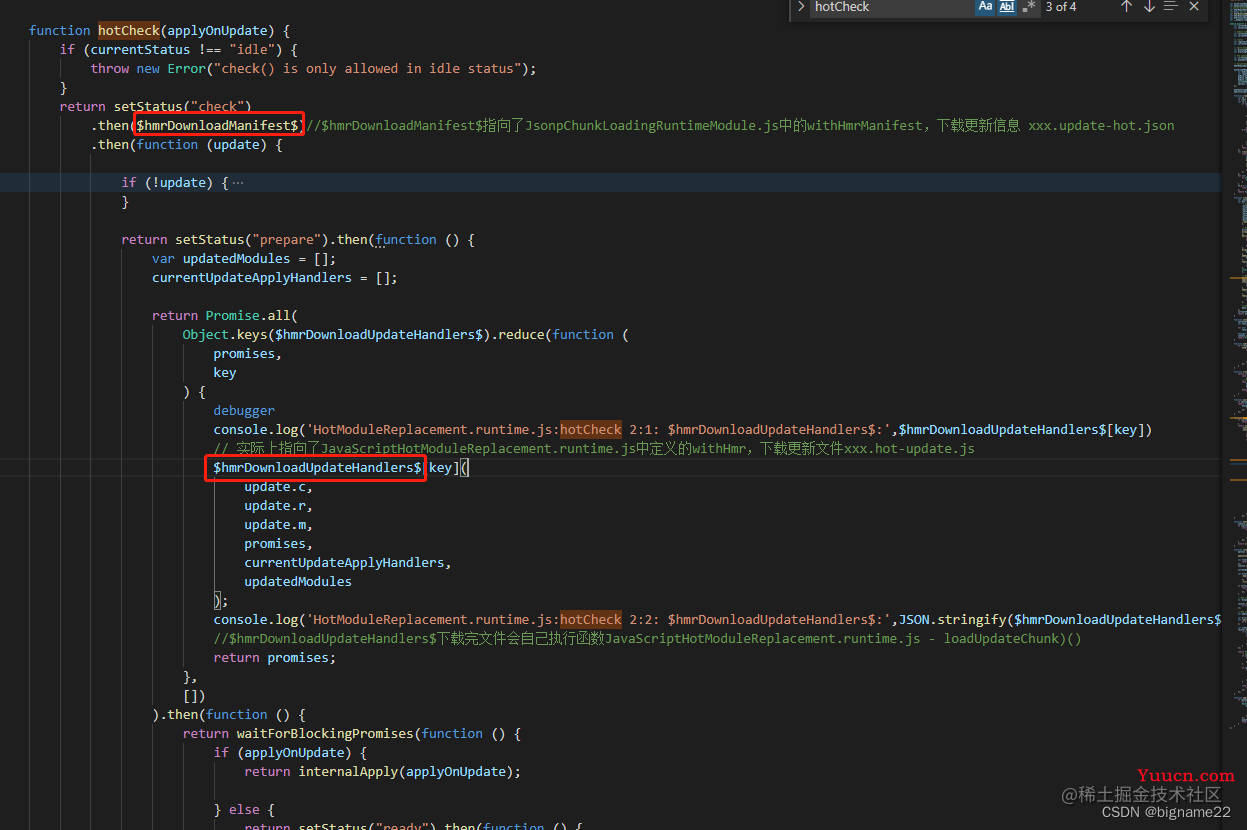Click the 'debugger' statement
This screenshot has width=1247, height=830.
[x=244, y=411]
